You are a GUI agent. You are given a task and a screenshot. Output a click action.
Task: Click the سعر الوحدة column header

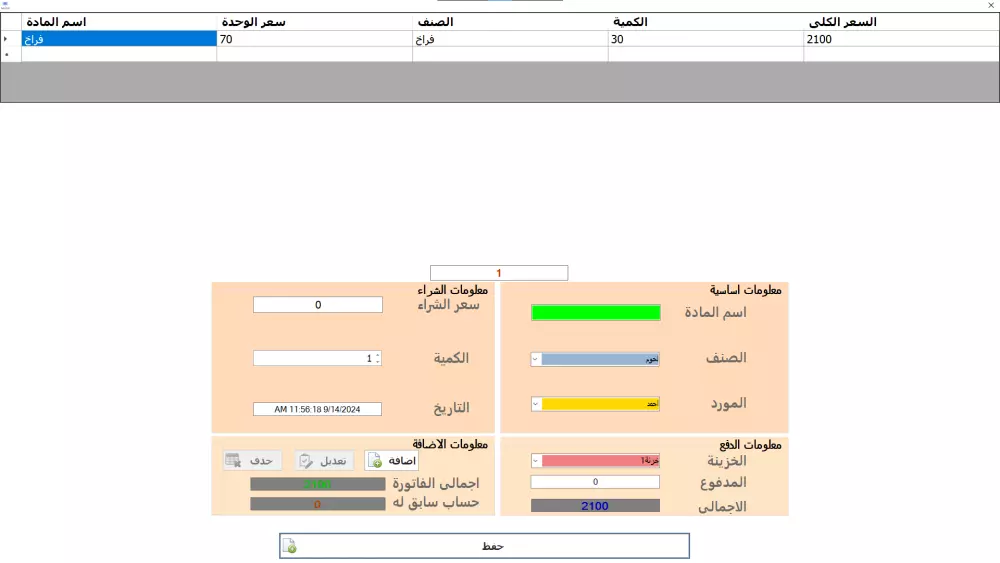coord(314,22)
